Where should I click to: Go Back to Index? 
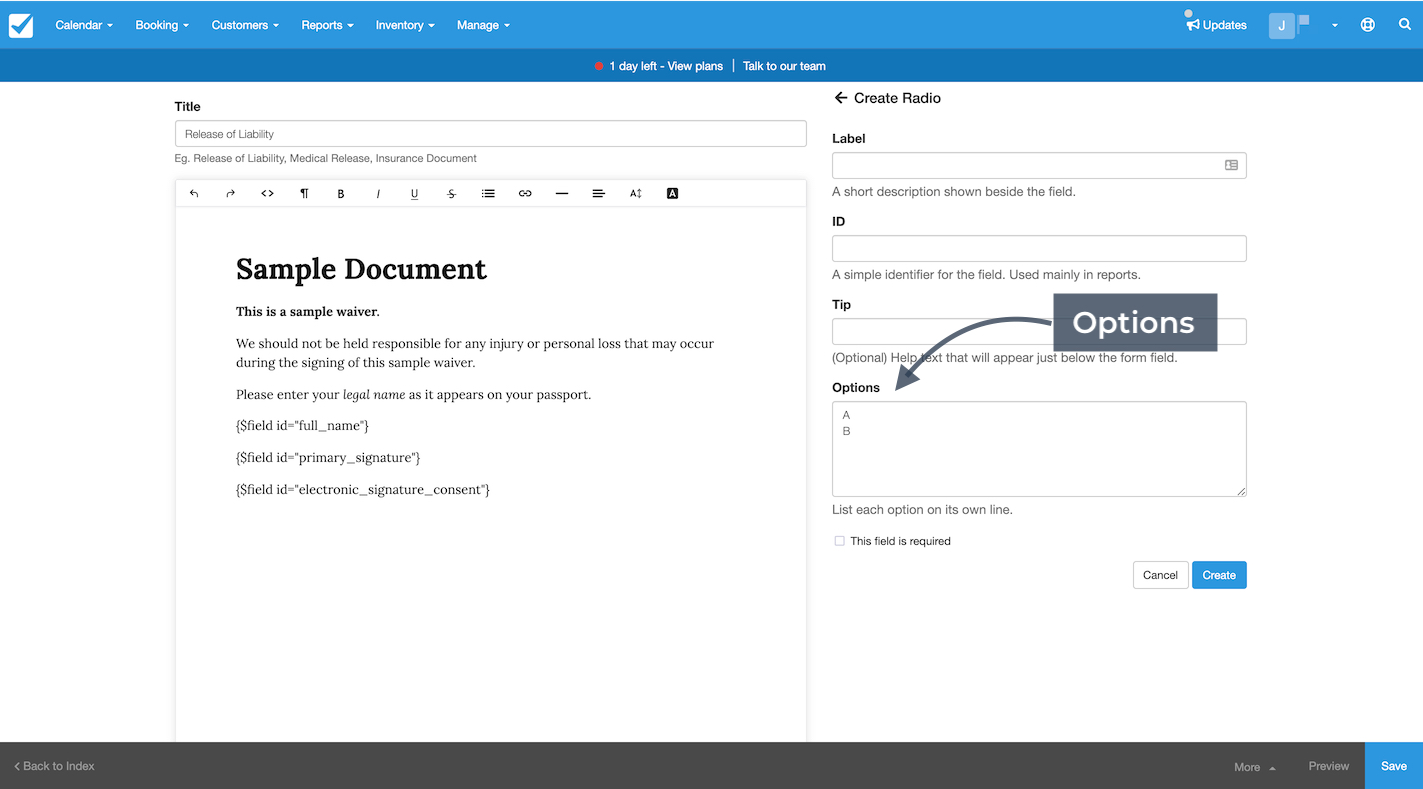pos(54,766)
